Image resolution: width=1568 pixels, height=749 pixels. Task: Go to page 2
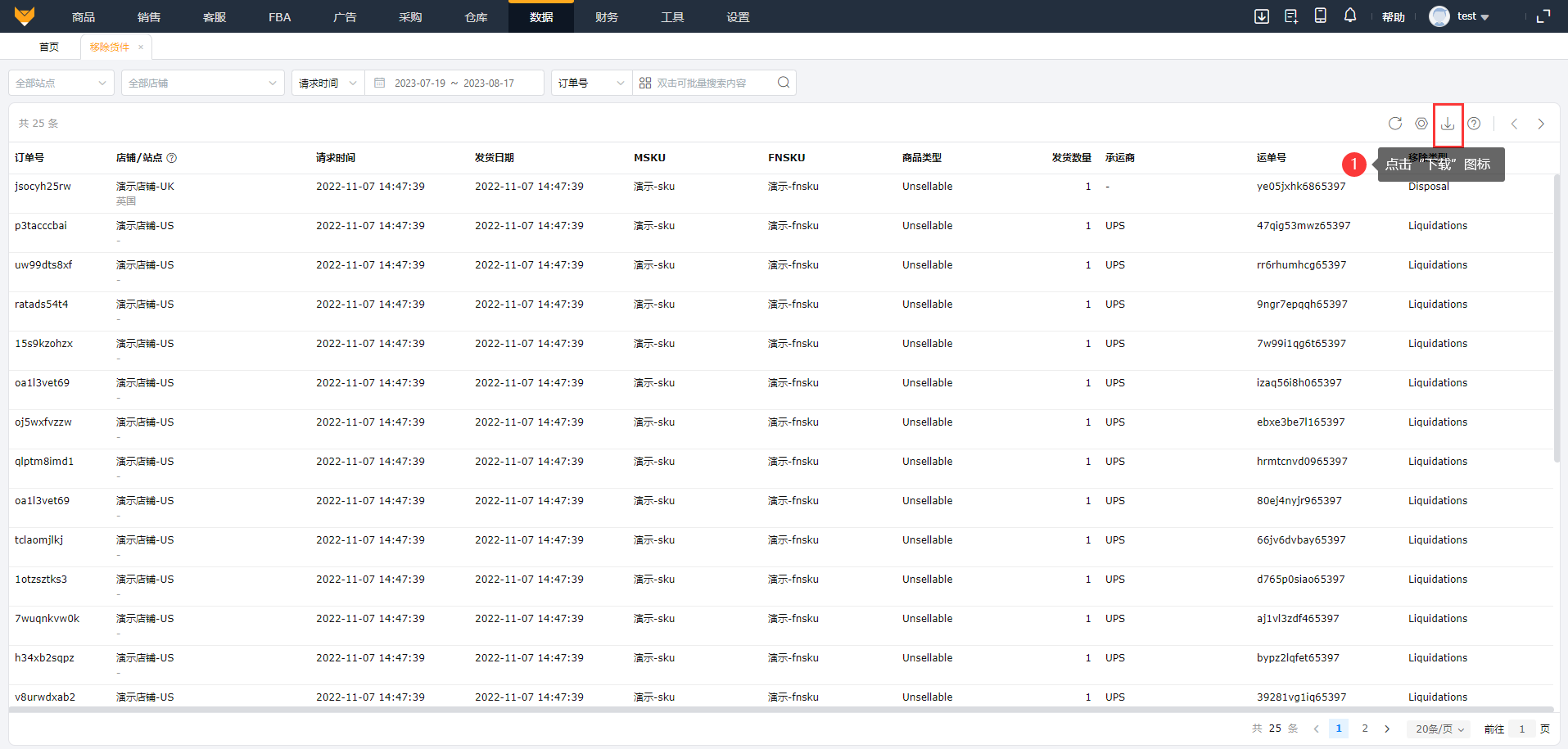tap(1365, 729)
